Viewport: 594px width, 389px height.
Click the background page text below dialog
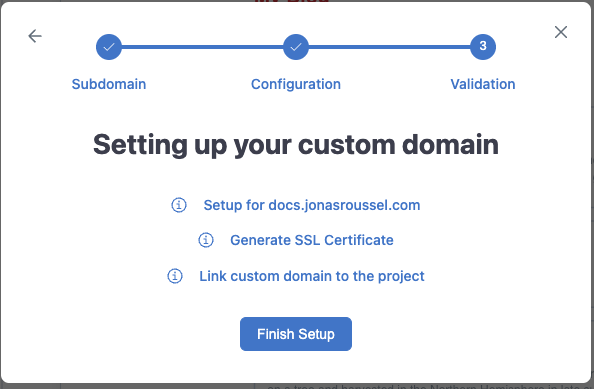pyautogui.click(x=424, y=386)
